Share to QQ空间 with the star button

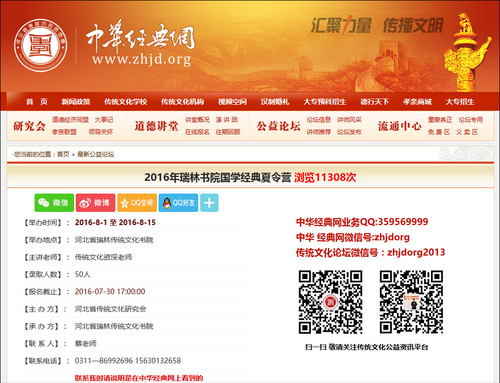tap(137, 203)
